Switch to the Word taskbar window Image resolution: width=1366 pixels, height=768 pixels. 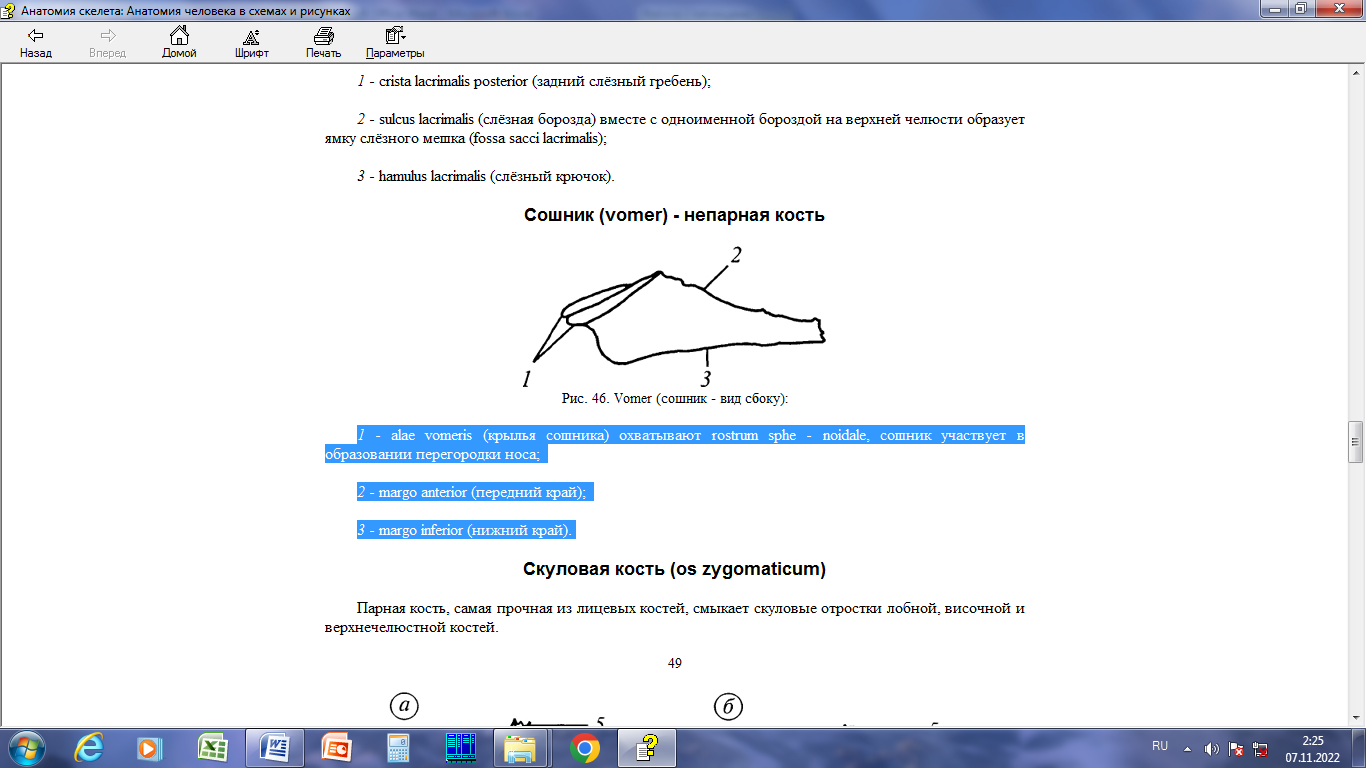tap(274, 747)
